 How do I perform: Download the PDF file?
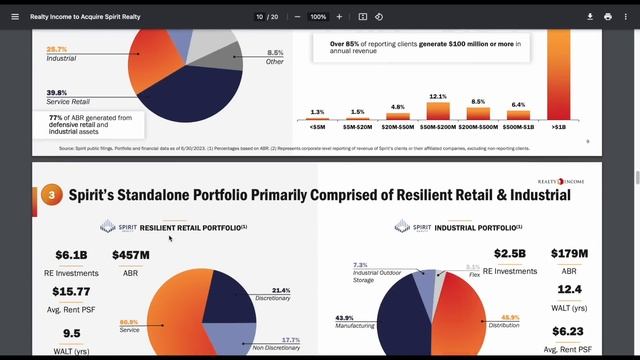coord(590,17)
